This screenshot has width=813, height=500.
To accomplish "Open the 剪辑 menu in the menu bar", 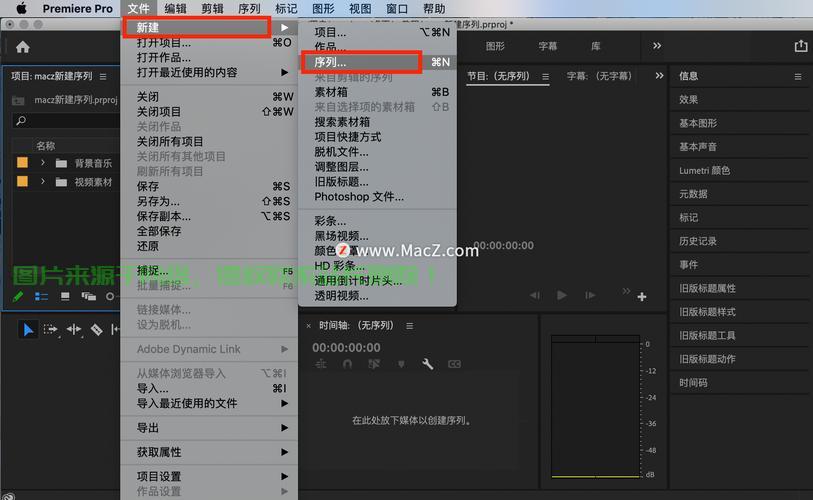I will pos(212,9).
